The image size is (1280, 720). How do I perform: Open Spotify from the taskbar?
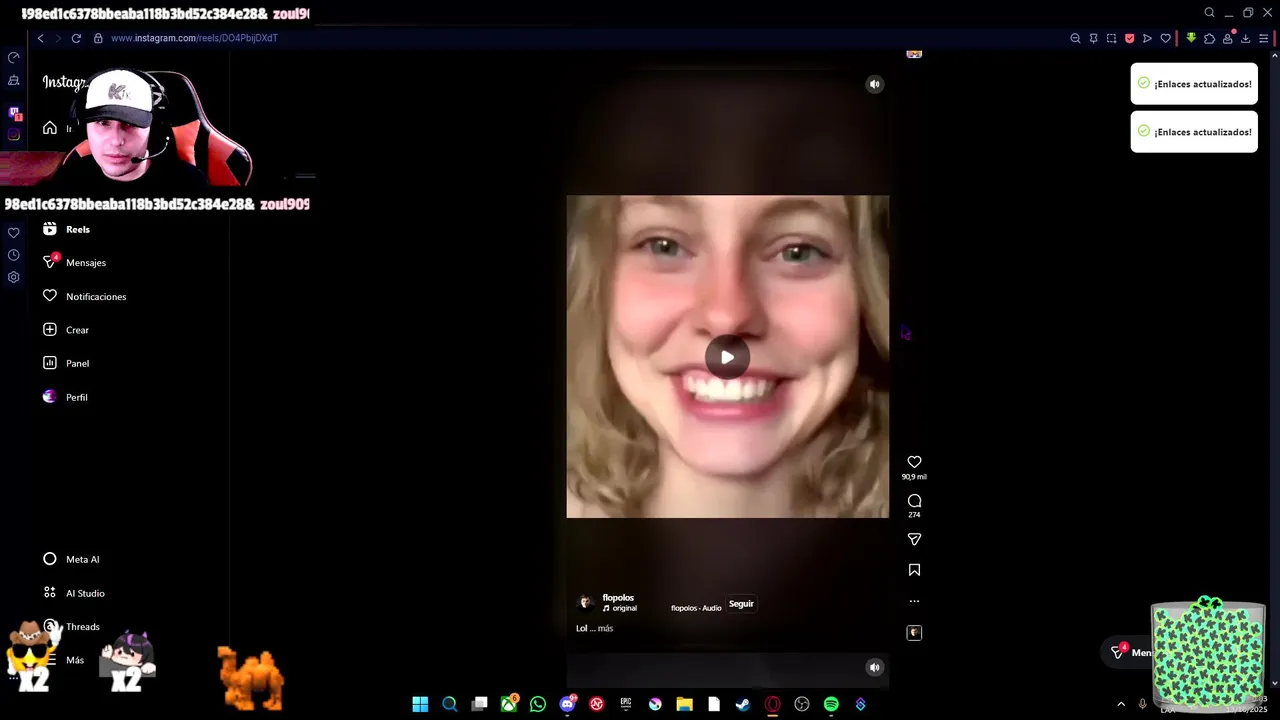[x=831, y=704]
